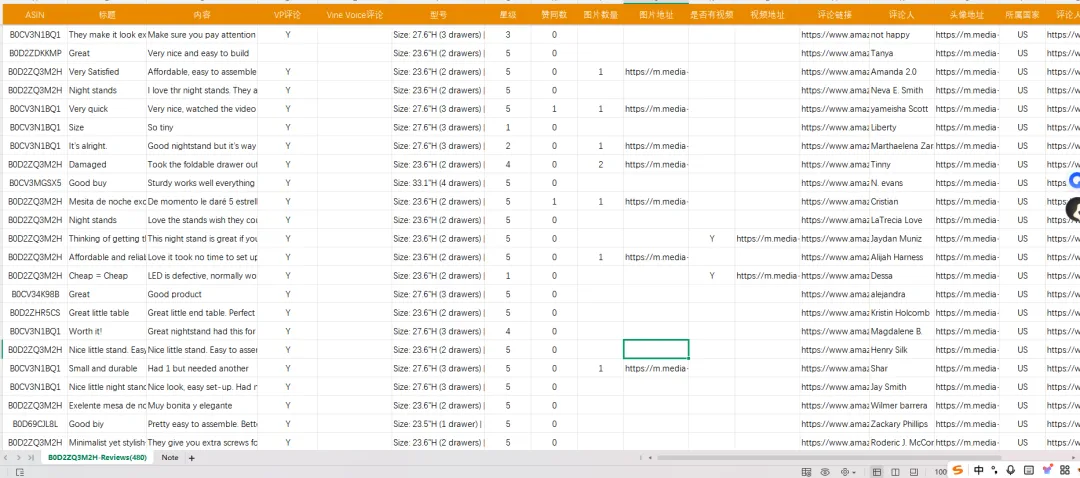Jump to the last sheet tab arrow
The height and width of the screenshot is (478, 1080).
coord(31,457)
